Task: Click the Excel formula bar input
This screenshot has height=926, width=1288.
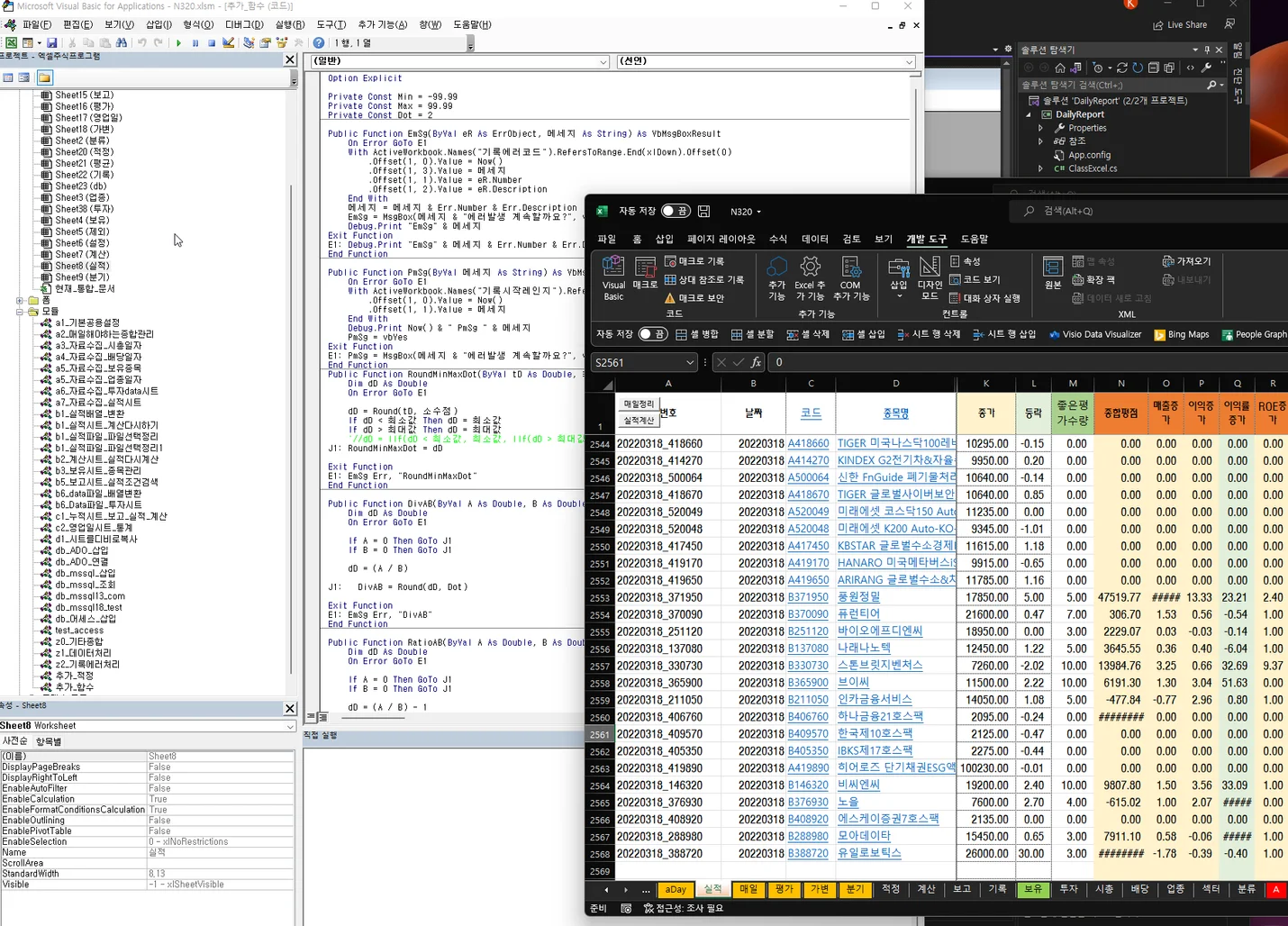Action: [1029, 362]
